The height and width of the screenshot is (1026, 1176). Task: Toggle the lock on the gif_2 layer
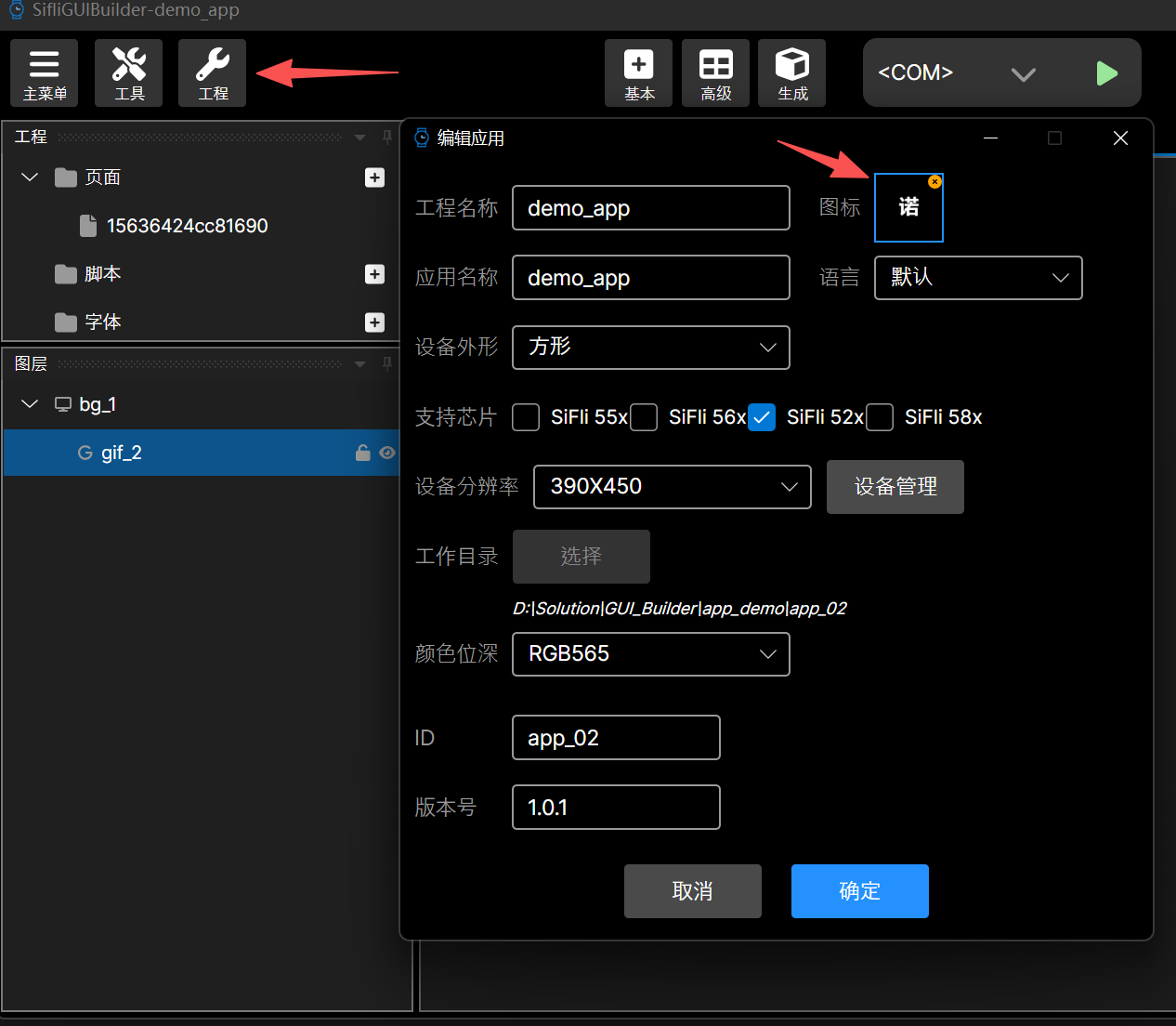coord(362,453)
